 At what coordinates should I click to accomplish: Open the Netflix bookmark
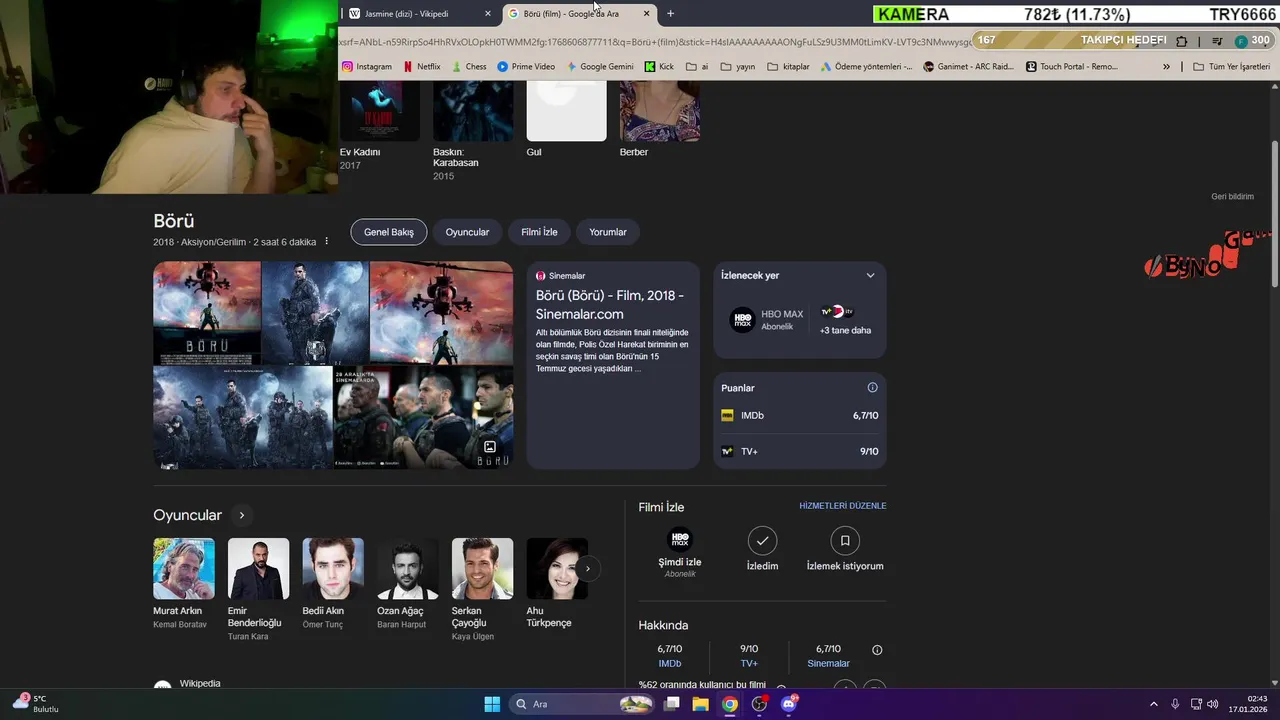click(x=421, y=67)
